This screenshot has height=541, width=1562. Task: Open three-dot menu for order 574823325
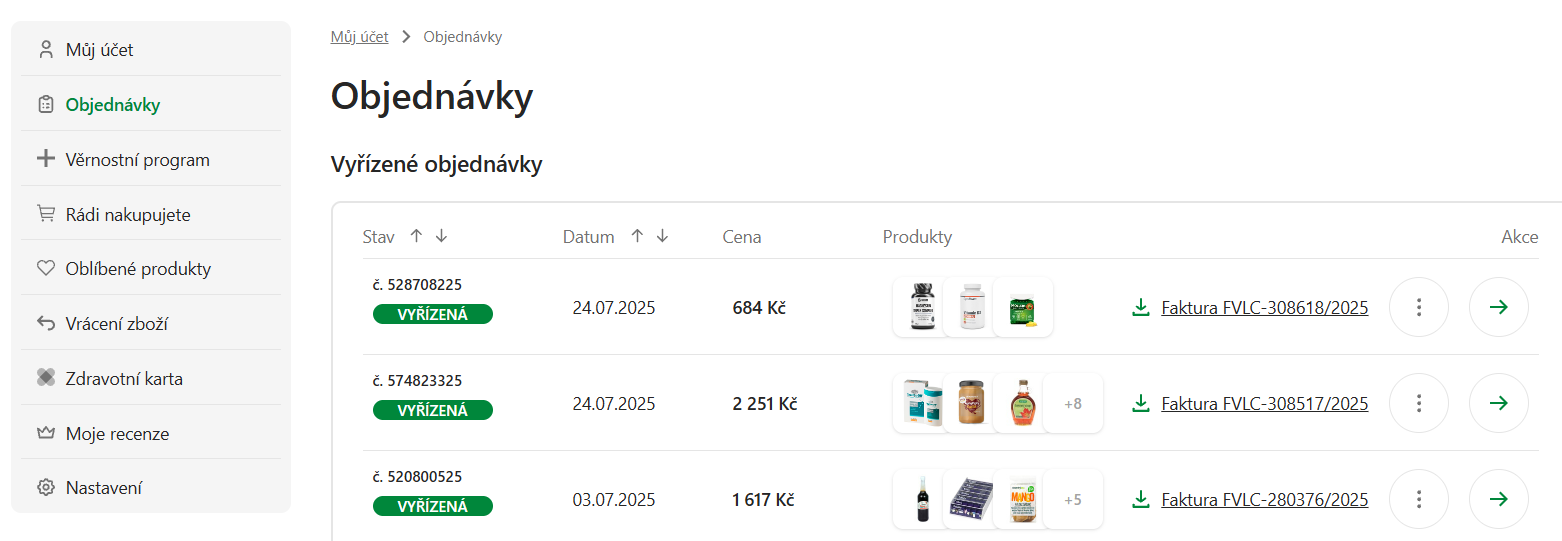coord(1419,403)
